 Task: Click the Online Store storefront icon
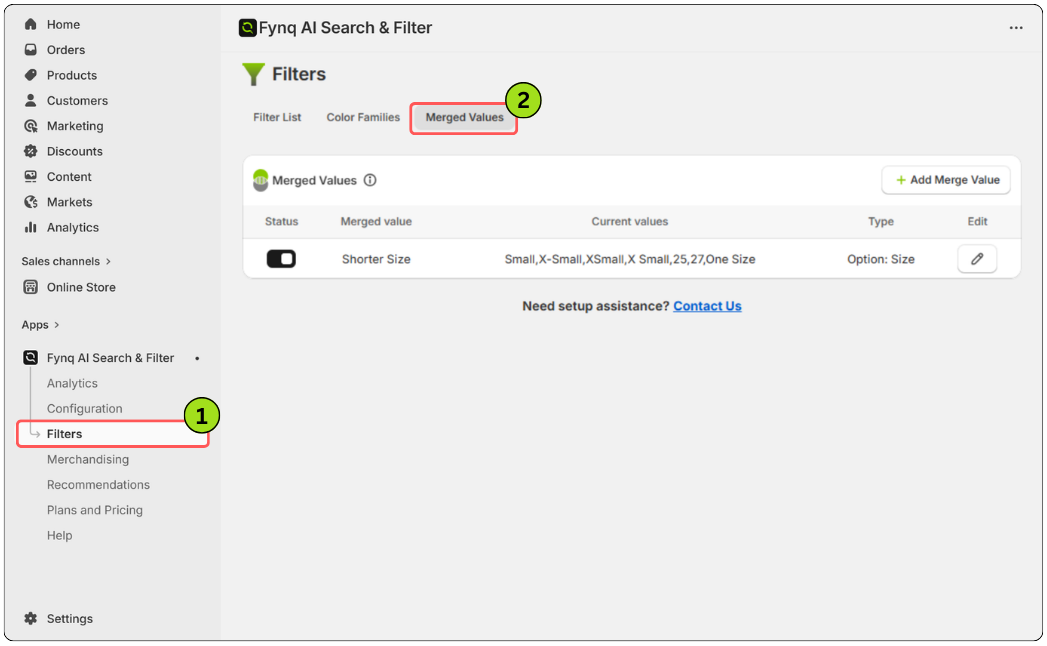pos(31,287)
